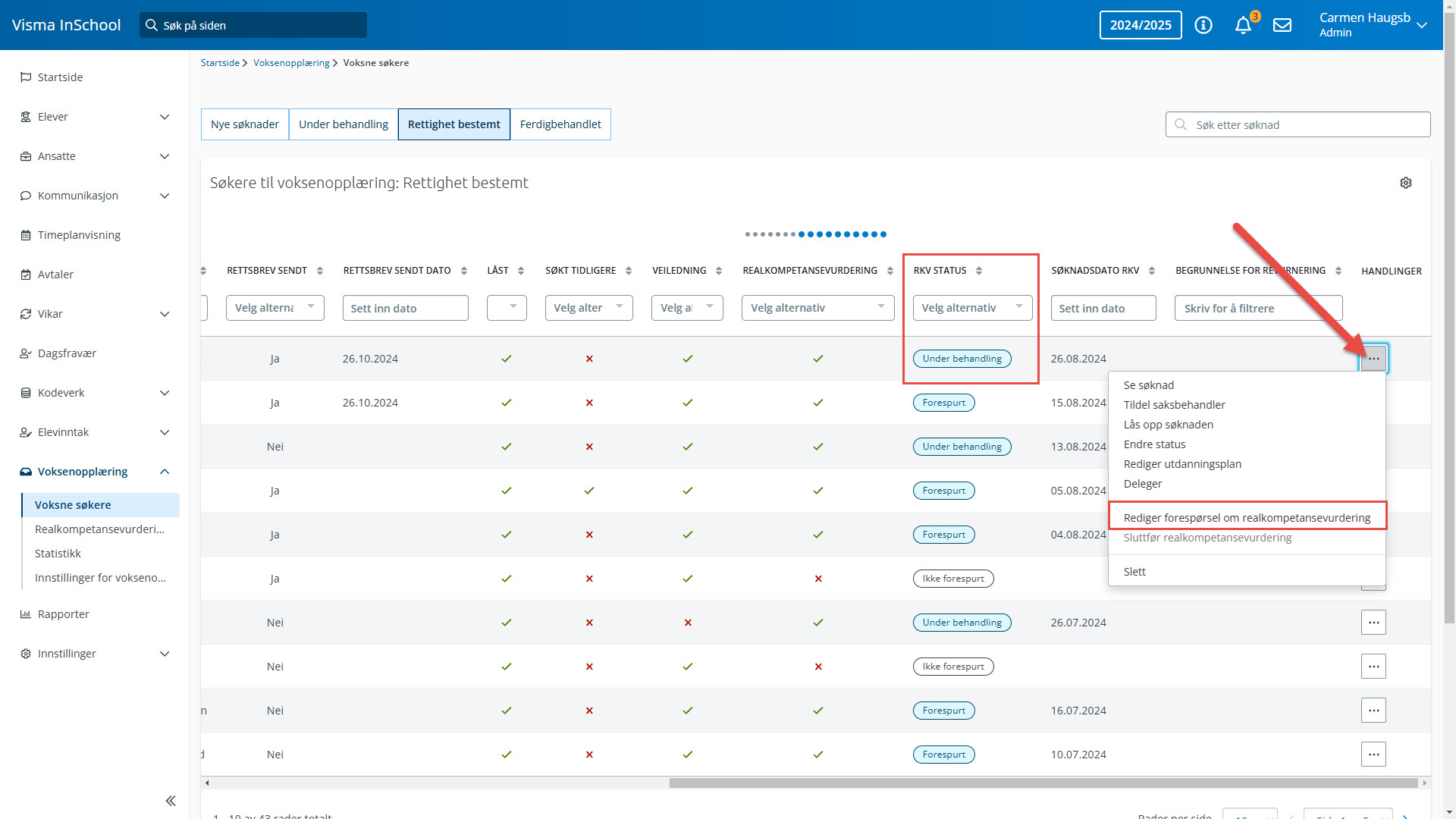Open actions menu for second Ikke forespurt row

tap(1373, 667)
